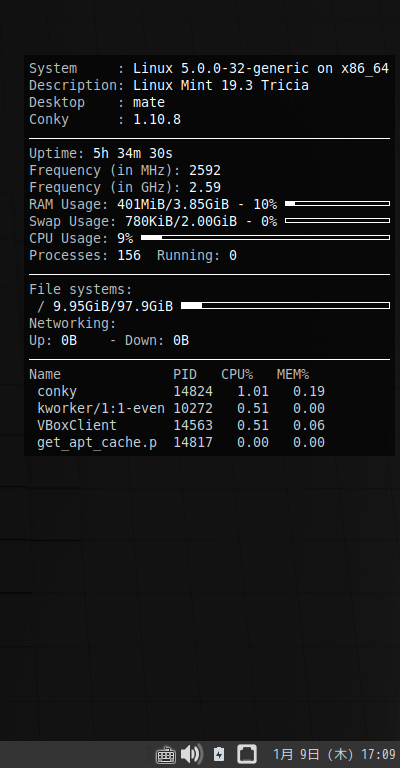Click the text 'Linux 5.0.0-32-generic on x86_64'
The image size is (400, 768).
(261, 69)
